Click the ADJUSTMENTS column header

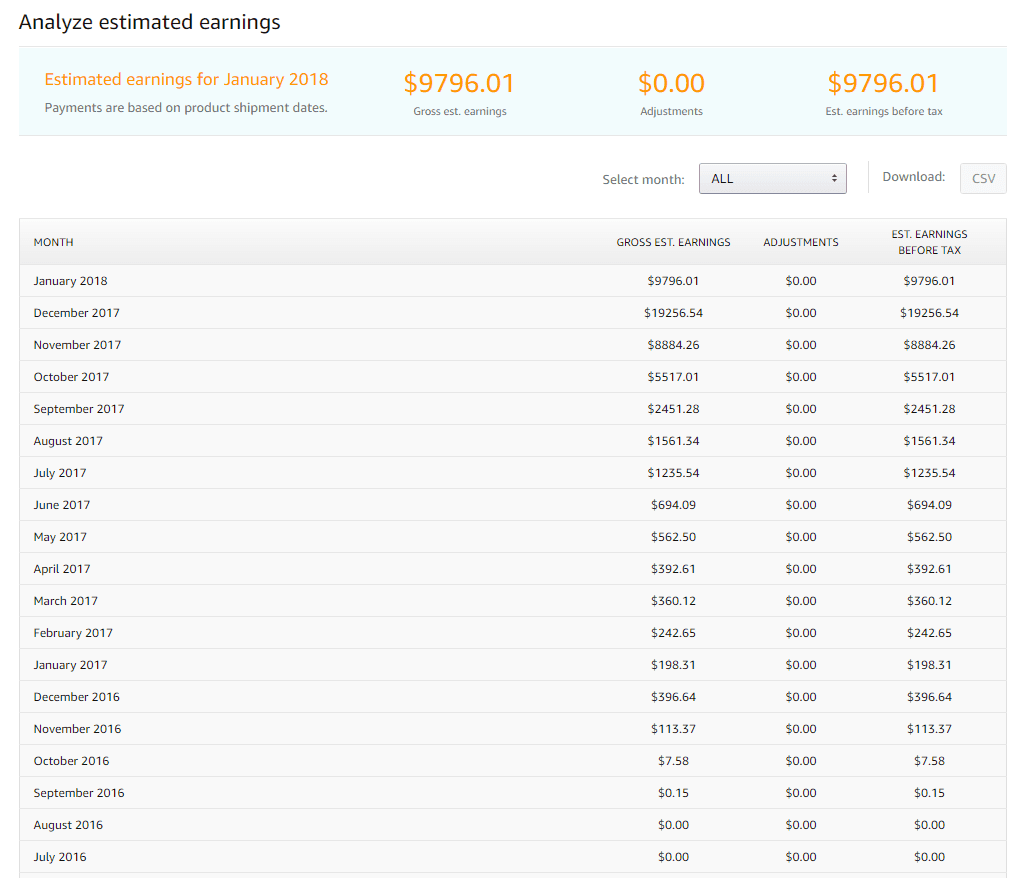point(801,242)
